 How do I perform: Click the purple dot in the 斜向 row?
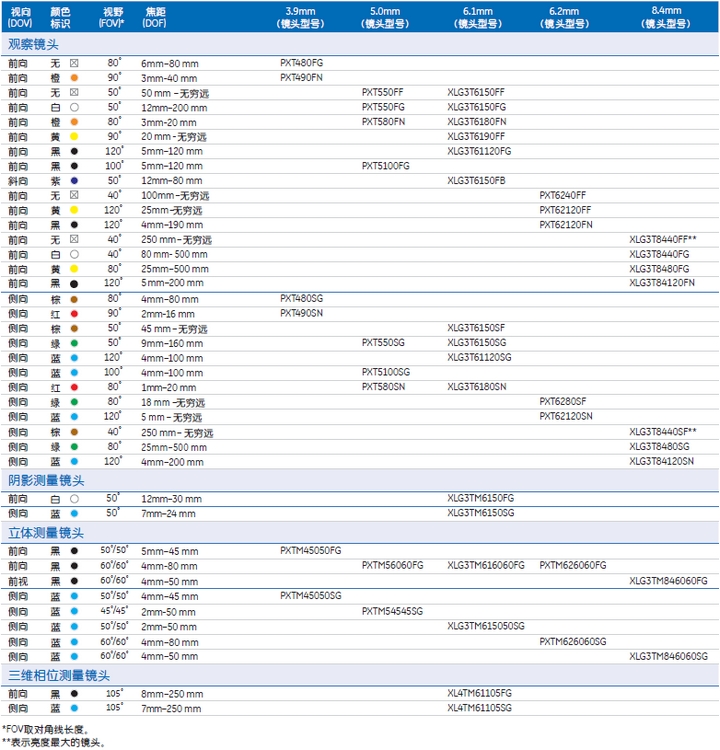click(74, 180)
